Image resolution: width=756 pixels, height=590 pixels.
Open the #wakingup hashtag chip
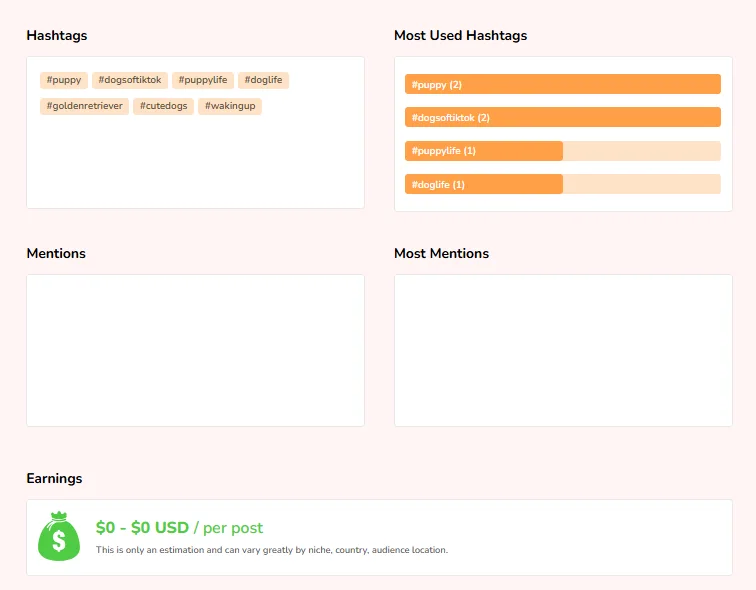(x=230, y=106)
